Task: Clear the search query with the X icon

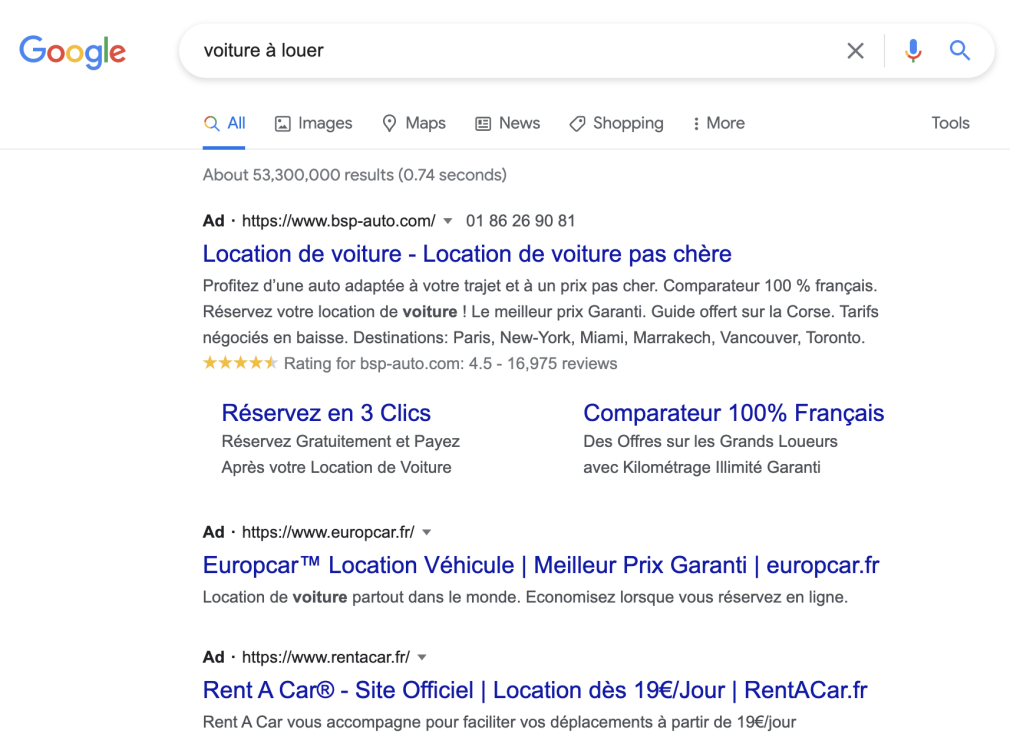Action: point(855,50)
